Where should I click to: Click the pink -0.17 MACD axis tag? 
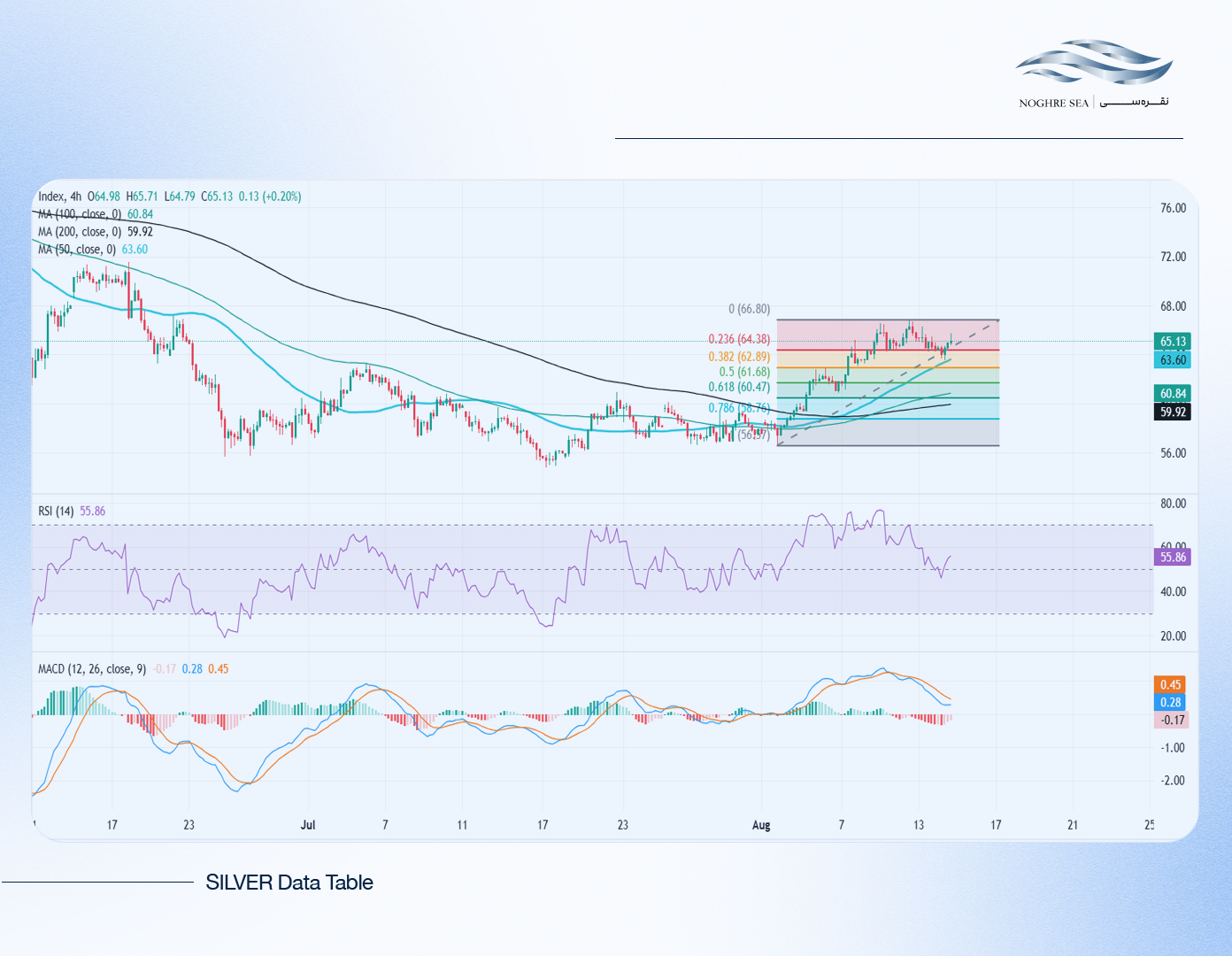click(x=1171, y=721)
